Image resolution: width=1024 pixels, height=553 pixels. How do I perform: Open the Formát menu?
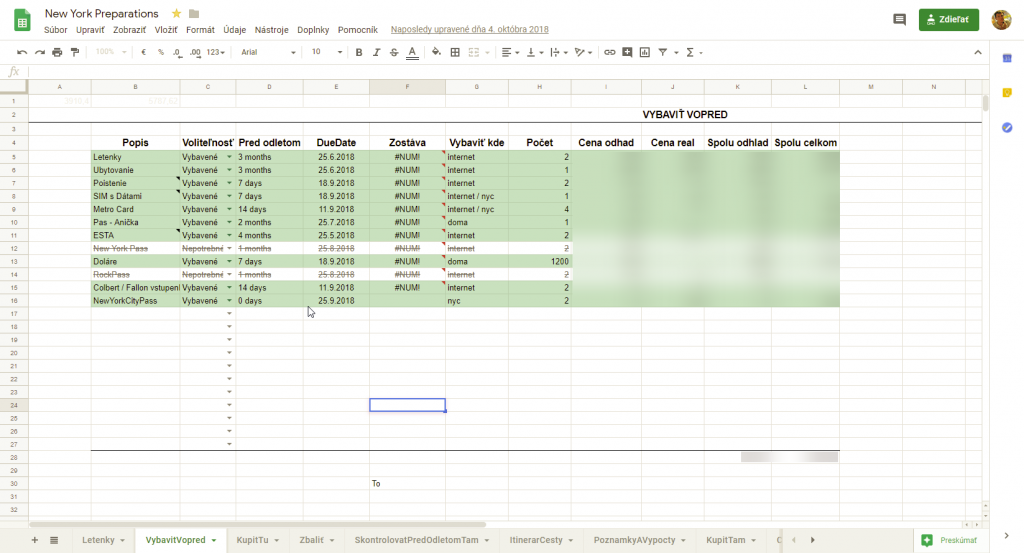tap(200, 29)
